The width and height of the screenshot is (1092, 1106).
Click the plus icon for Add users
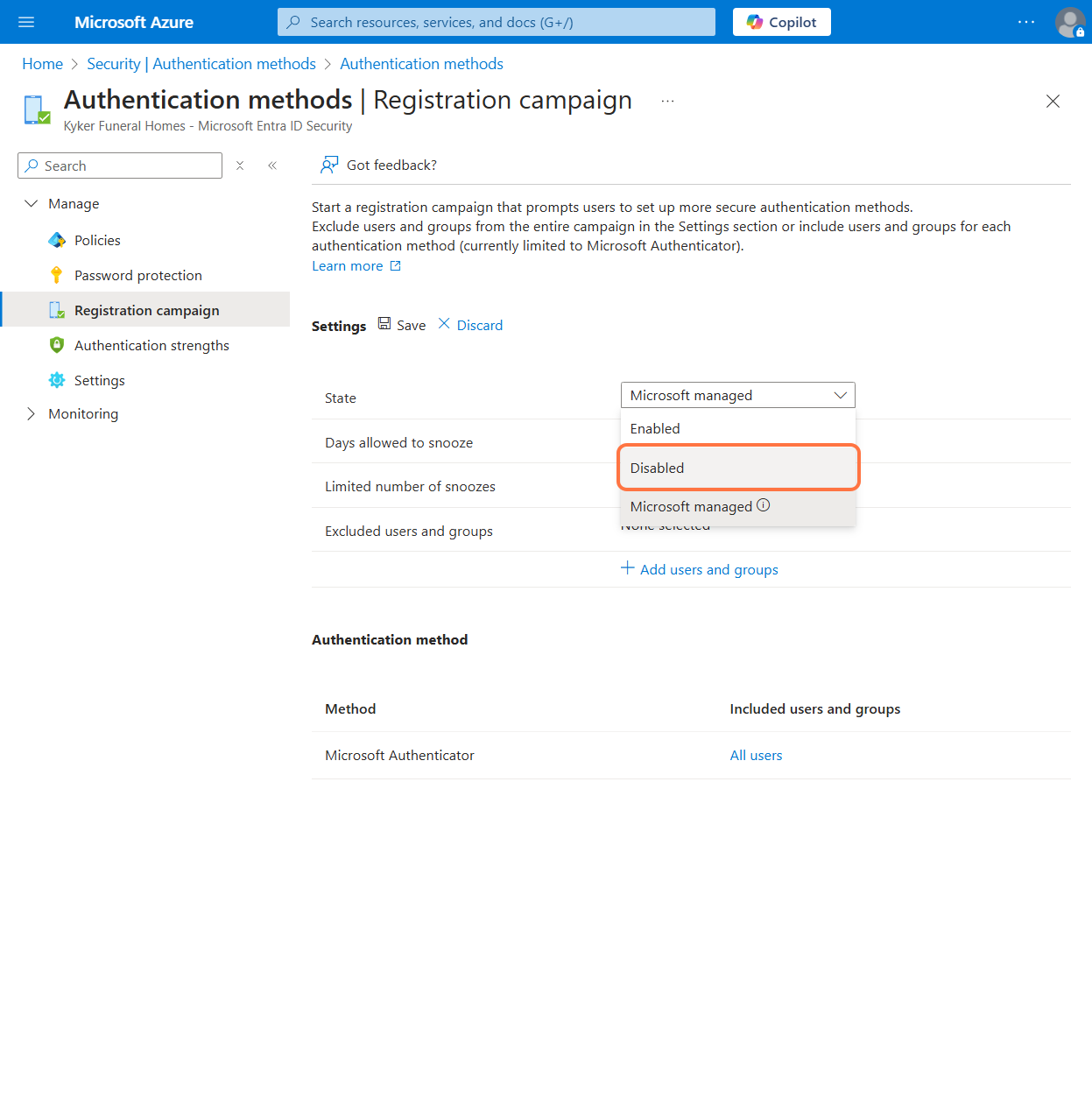pyautogui.click(x=628, y=568)
